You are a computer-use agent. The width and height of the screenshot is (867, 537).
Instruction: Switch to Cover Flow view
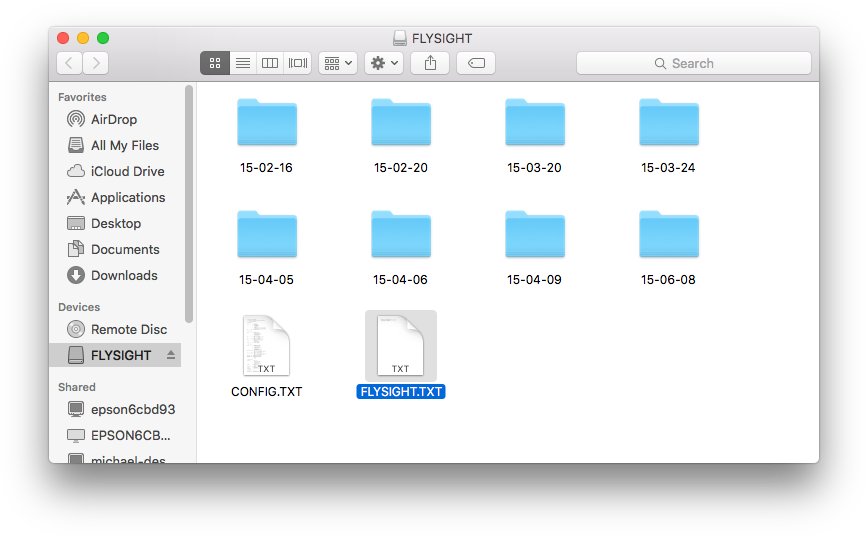[x=298, y=63]
